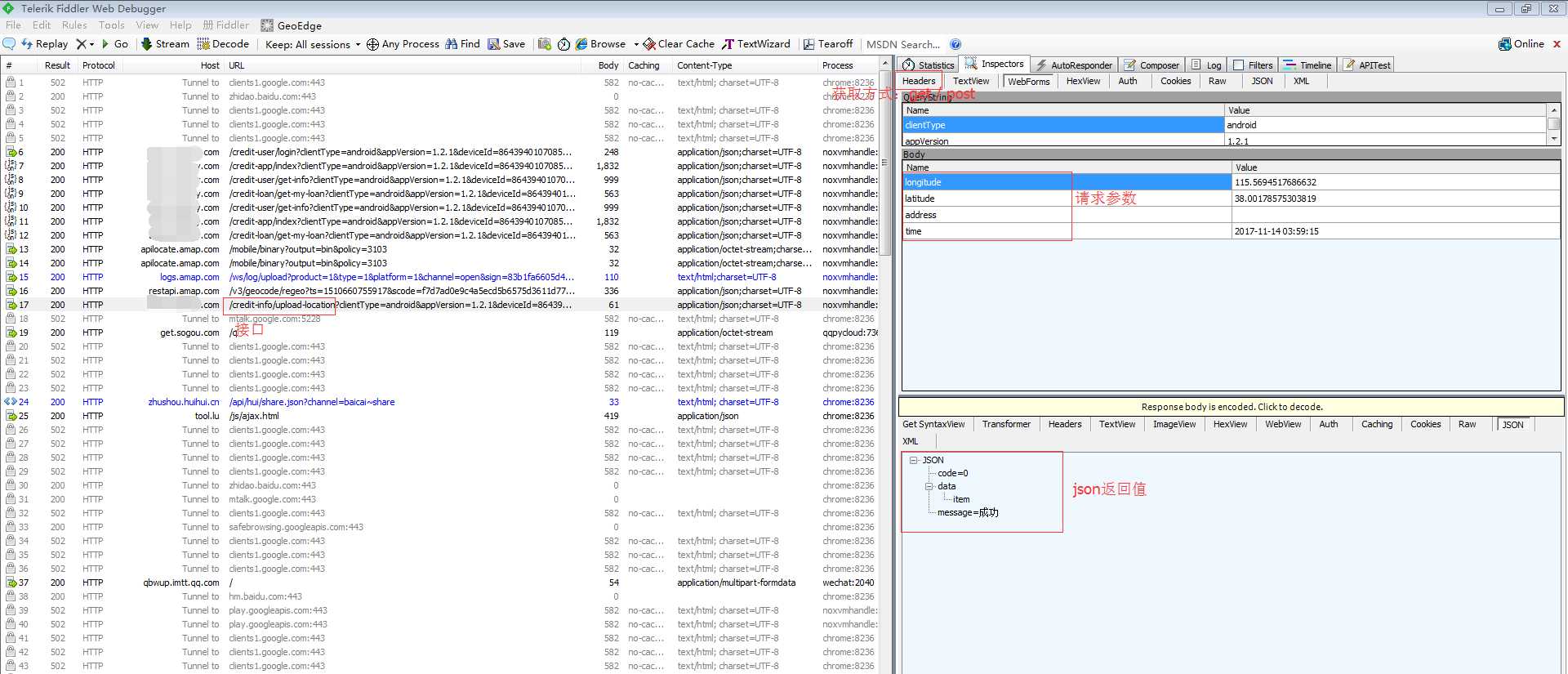This screenshot has height=674, width=1568.
Task: Open the Timeline tab
Action: click(x=1307, y=65)
